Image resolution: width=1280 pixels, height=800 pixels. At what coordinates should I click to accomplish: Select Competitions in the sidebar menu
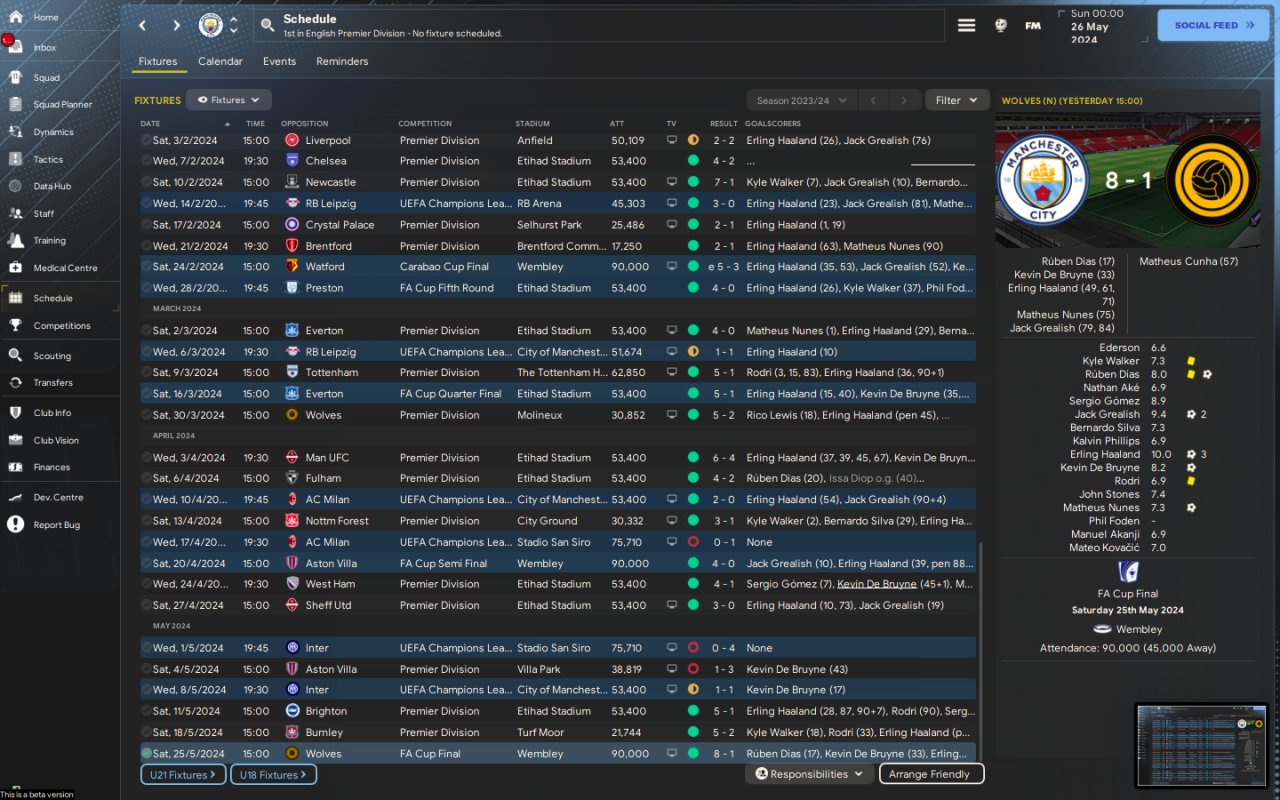click(62, 325)
